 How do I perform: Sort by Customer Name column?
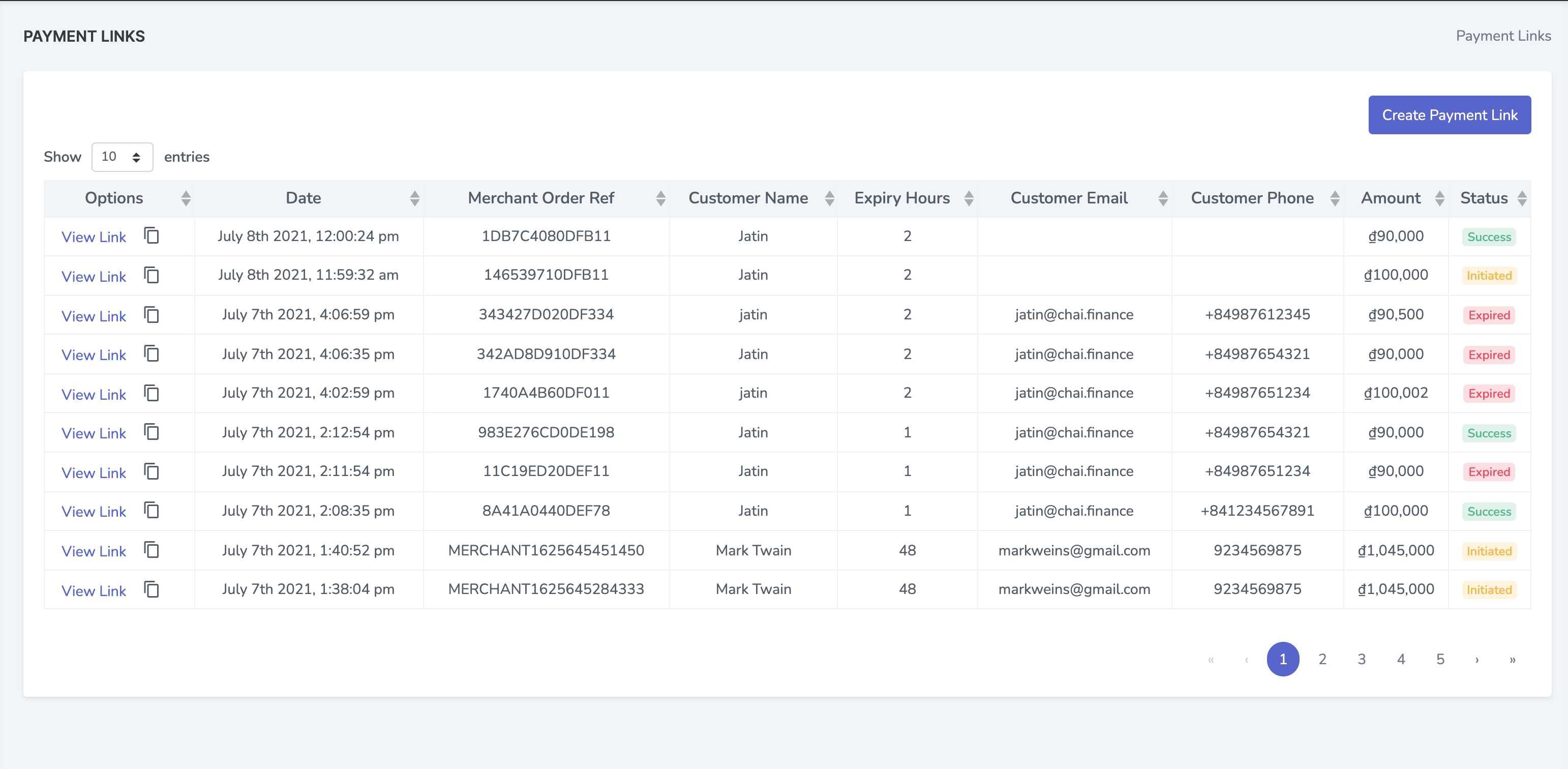(x=829, y=198)
